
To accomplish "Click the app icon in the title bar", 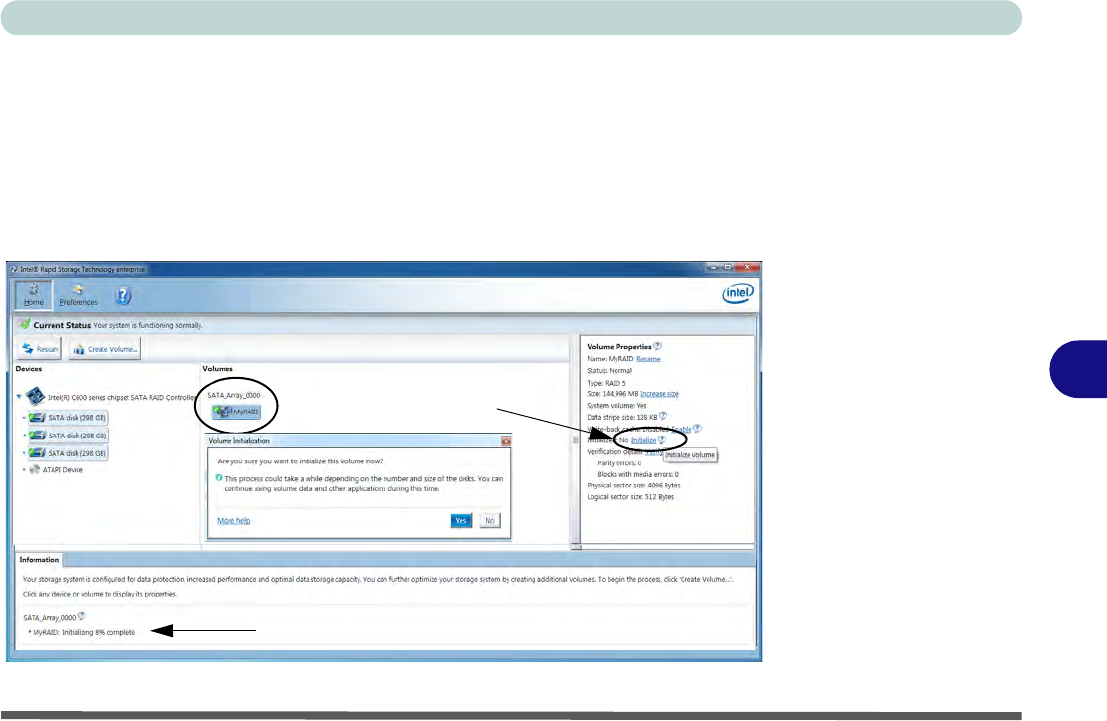I will click(13, 269).
